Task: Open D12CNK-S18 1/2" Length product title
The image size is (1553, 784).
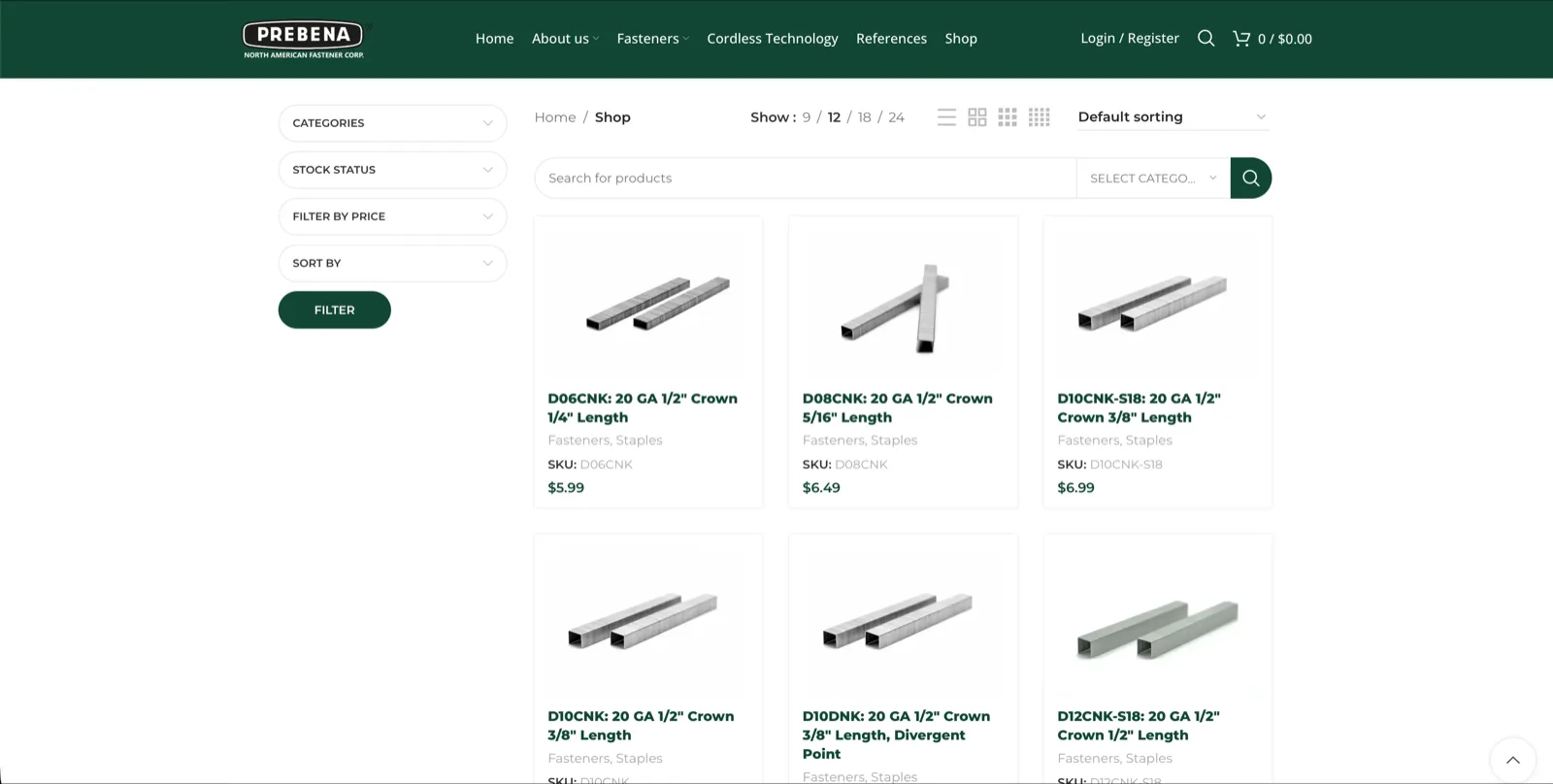Action: [x=1138, y=726]
